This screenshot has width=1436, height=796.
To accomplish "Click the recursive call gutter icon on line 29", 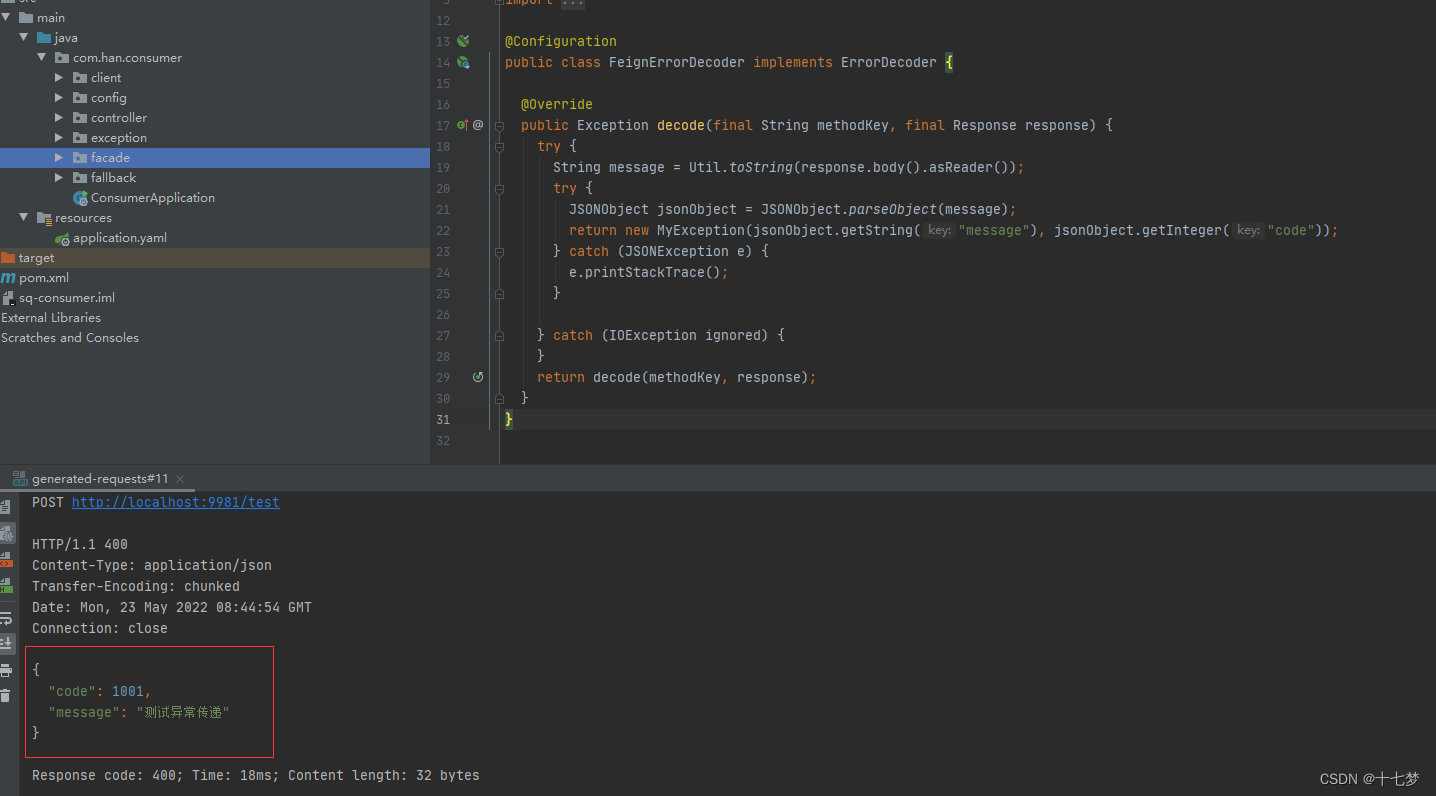I will (x=478, y=377).
